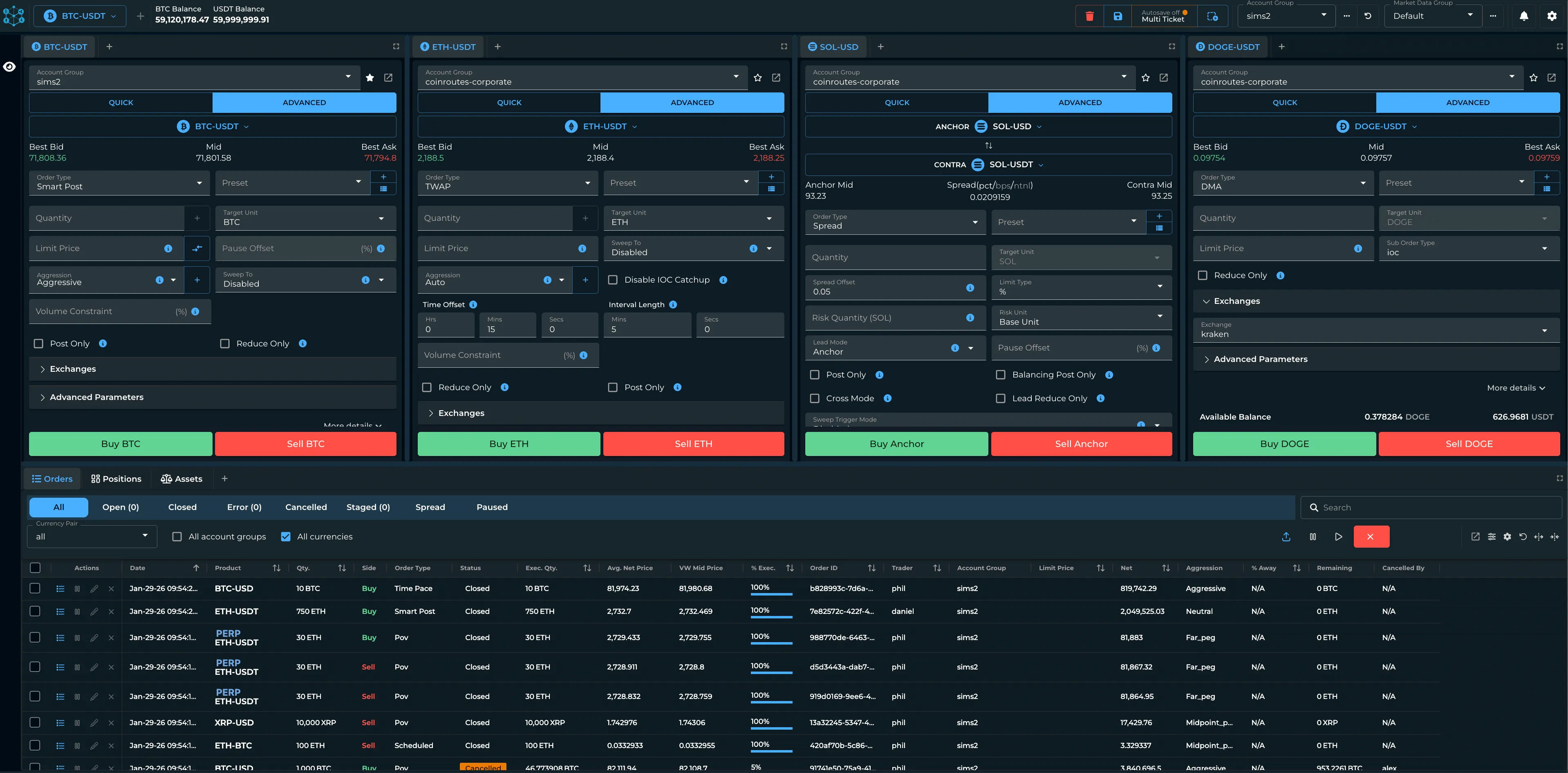Click the eye visibility icon on left sidebar
The height and width of the screenshot is (773, 1568).
pos(10,67)
